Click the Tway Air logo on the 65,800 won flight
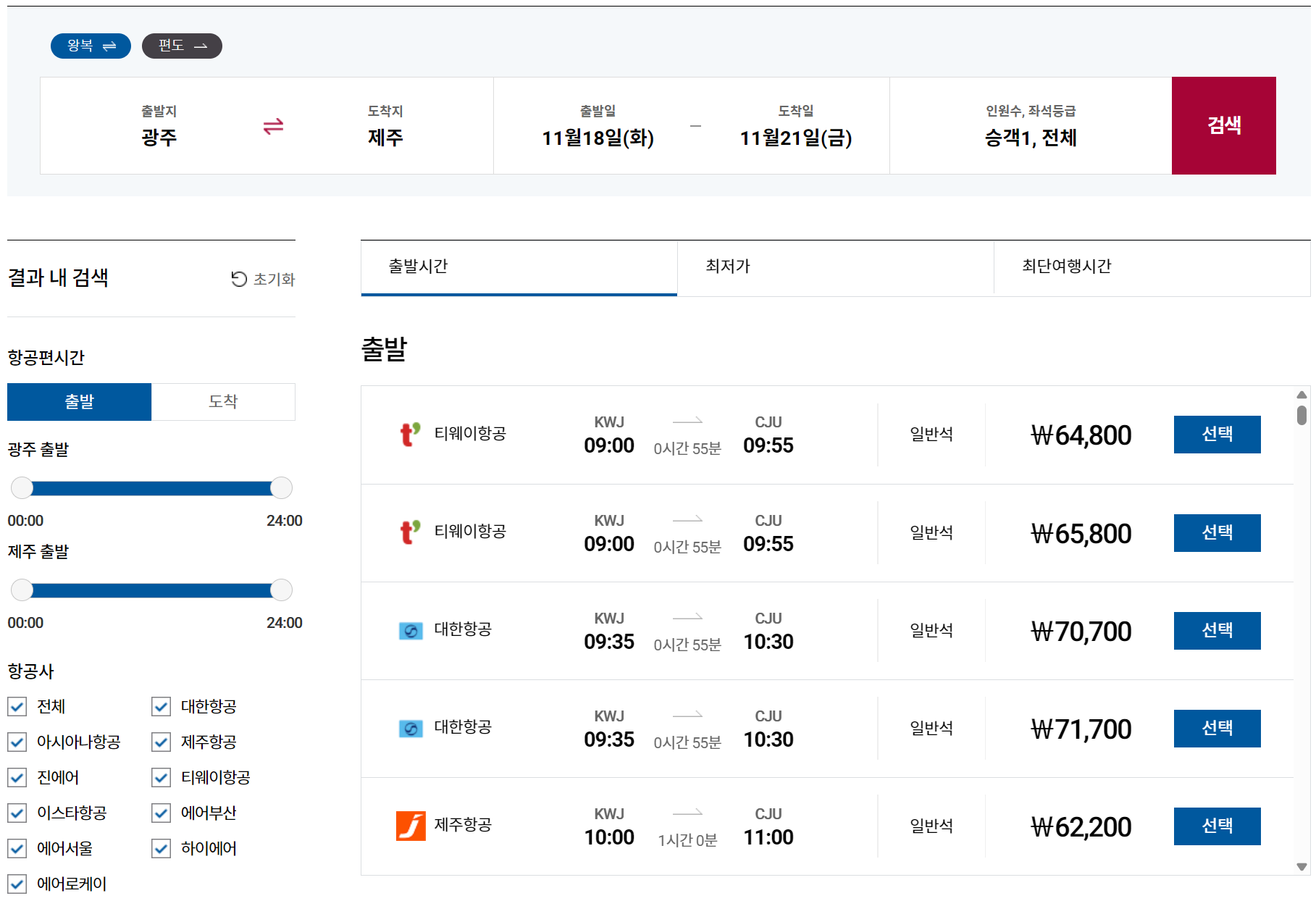This screenshot has height=901, width=1316. pos(408,532)
